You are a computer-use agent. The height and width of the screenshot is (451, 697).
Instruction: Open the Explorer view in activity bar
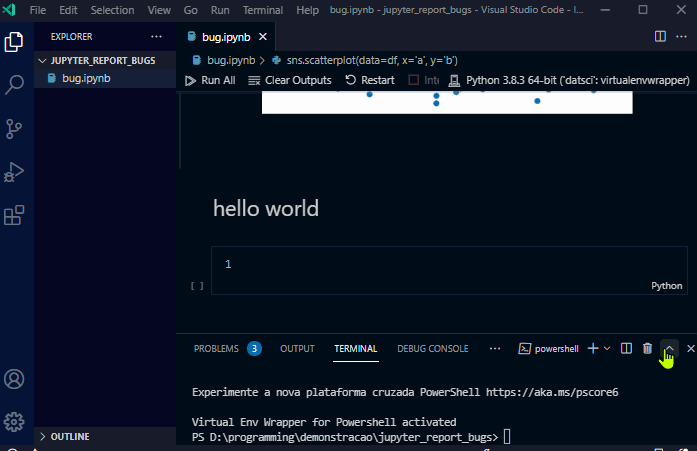point(14,42)
